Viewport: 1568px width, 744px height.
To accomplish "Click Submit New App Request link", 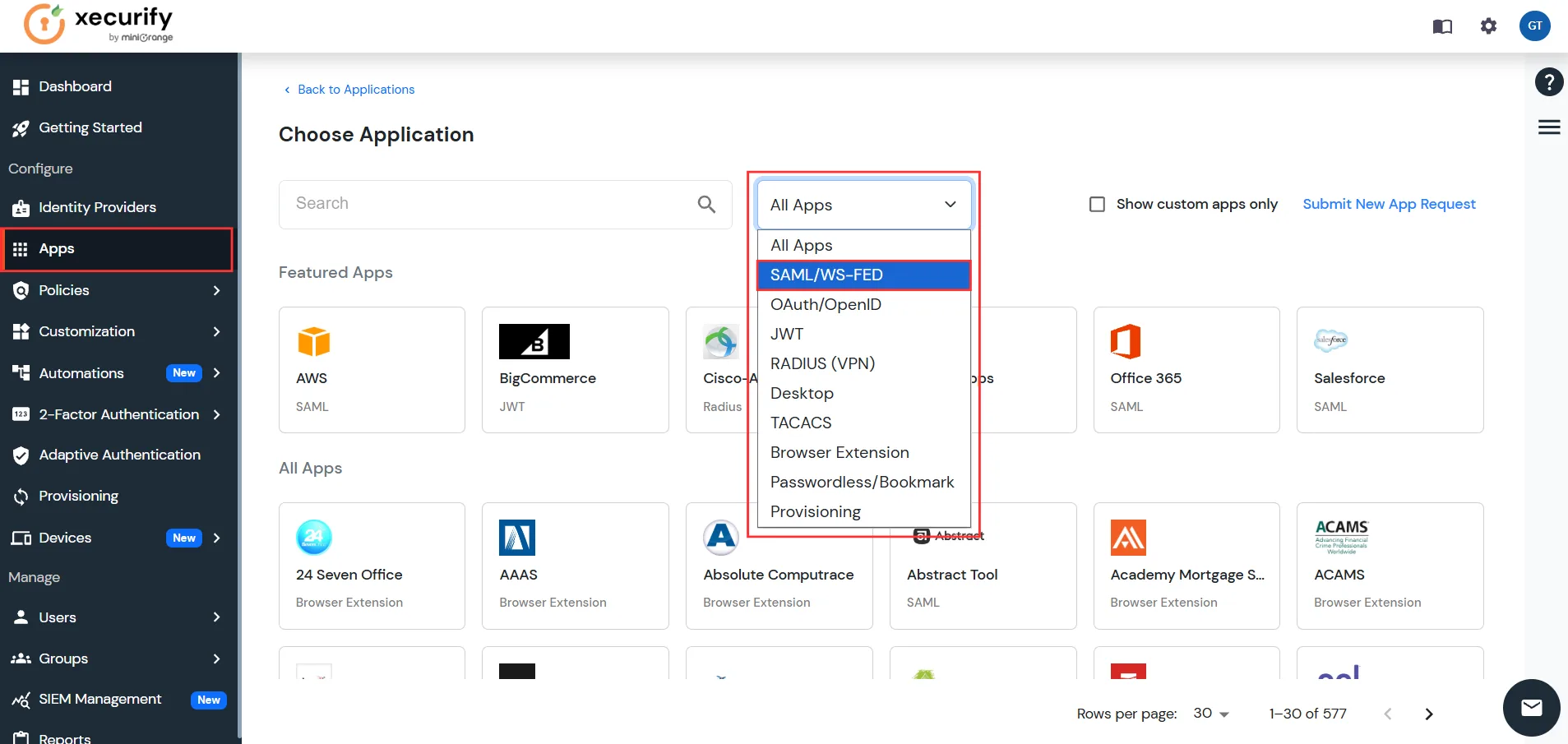I will click(1389, 204).
